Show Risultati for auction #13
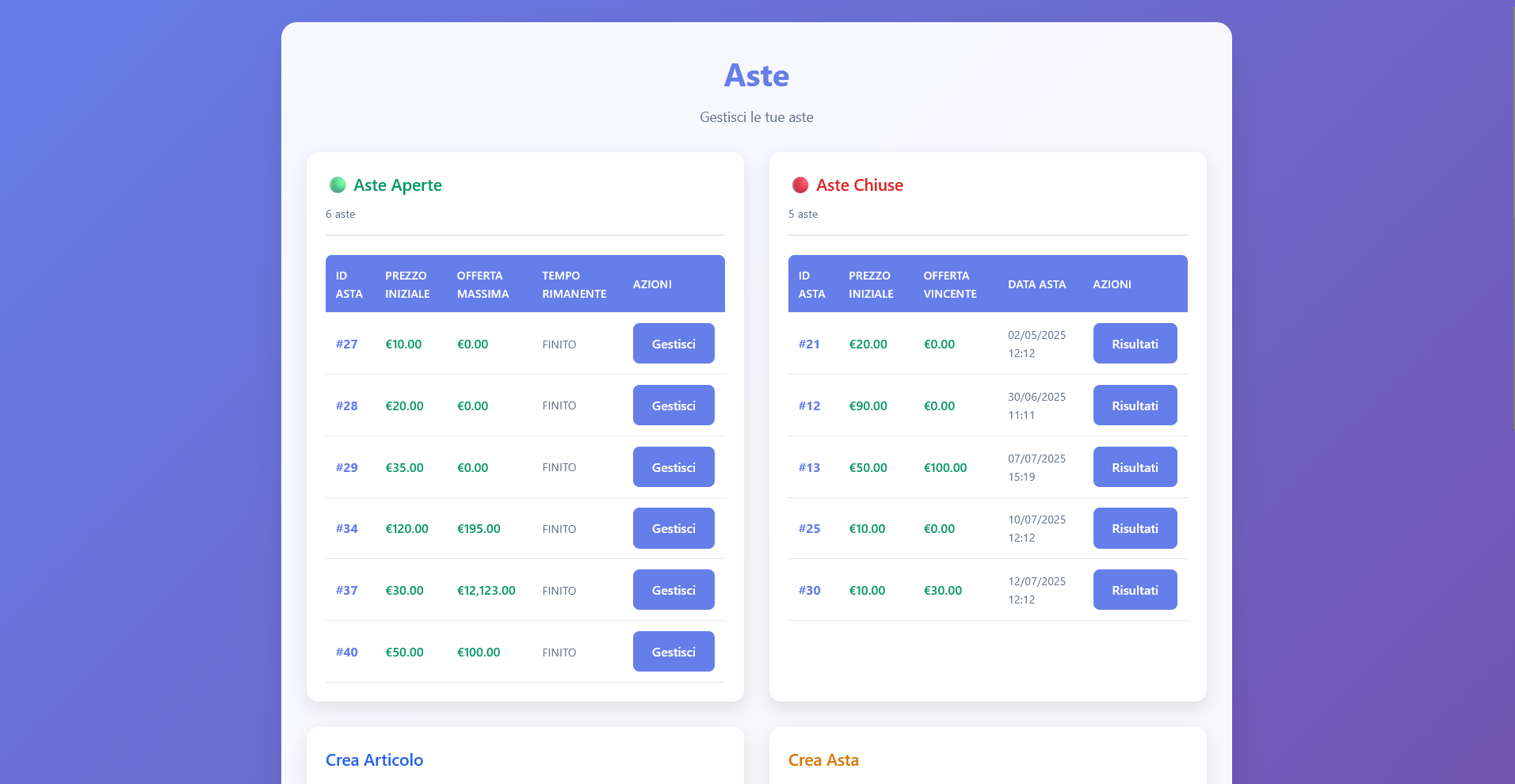This screenshot has height=784, width=1515. (1134, 467)
